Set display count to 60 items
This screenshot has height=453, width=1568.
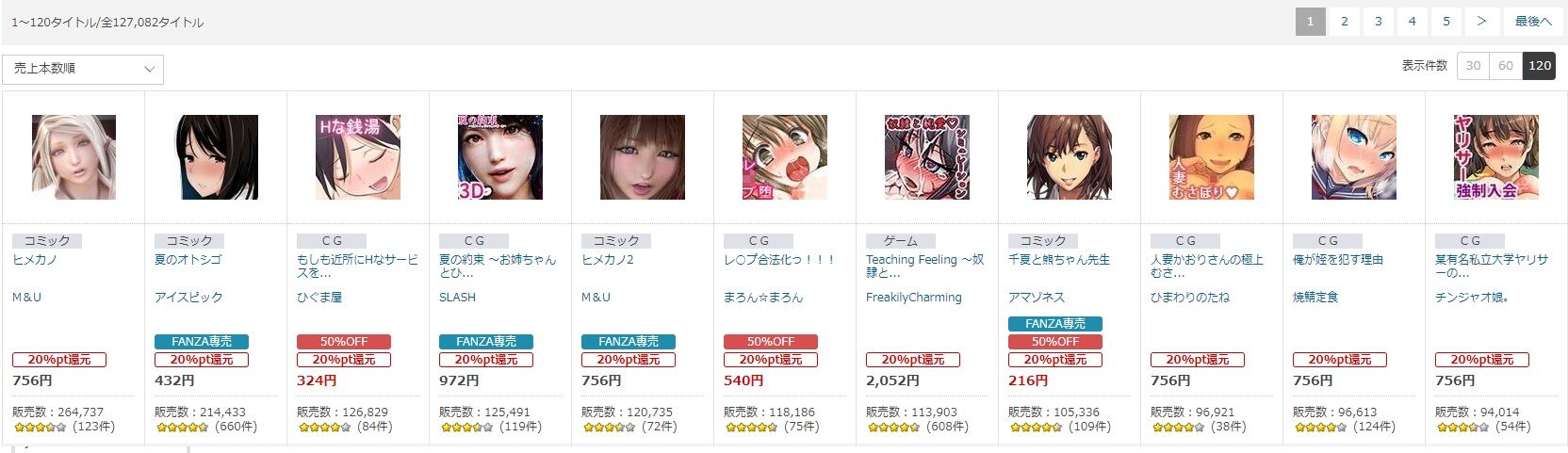1506,66
